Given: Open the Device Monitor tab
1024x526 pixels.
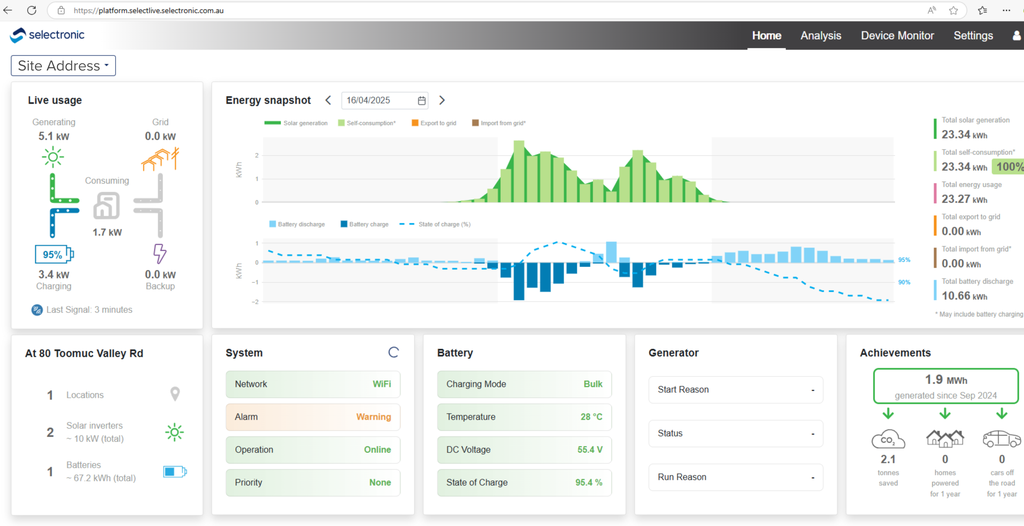Looking at the screenshot, I should (x=897, y=36).
